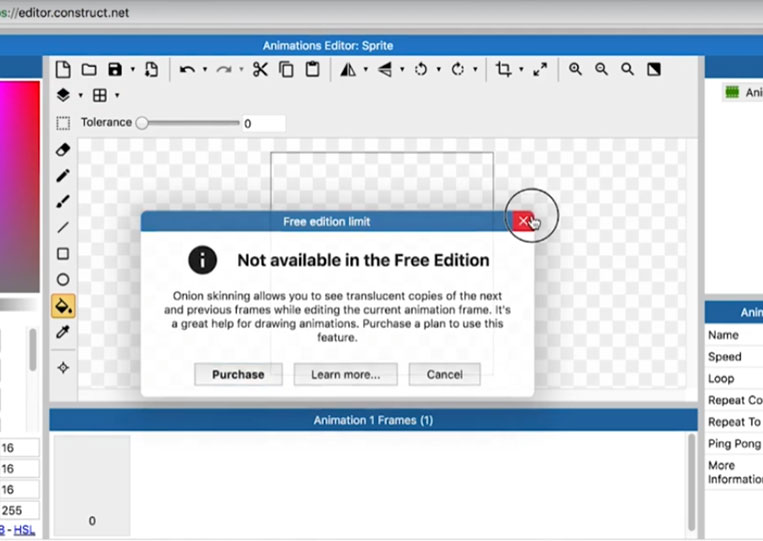
Task: Select the Ellipse tool
Action: (x=63, y=280)
